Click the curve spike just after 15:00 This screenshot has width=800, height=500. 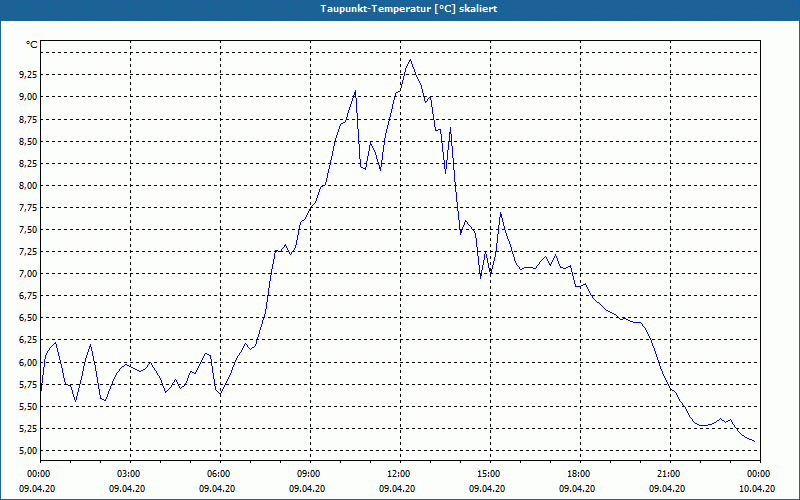(501, 213)
